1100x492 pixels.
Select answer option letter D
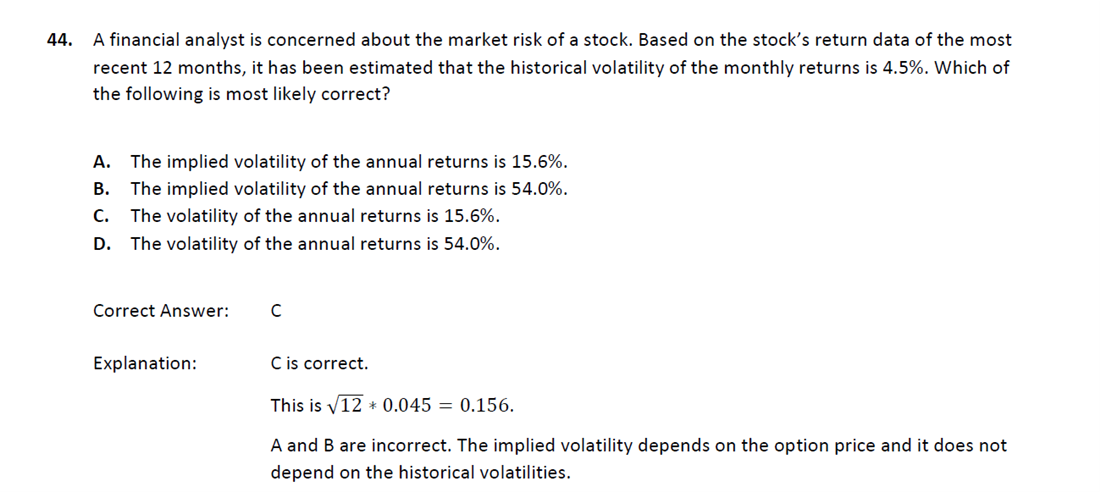pyautogui.click(x=101, y=244)
